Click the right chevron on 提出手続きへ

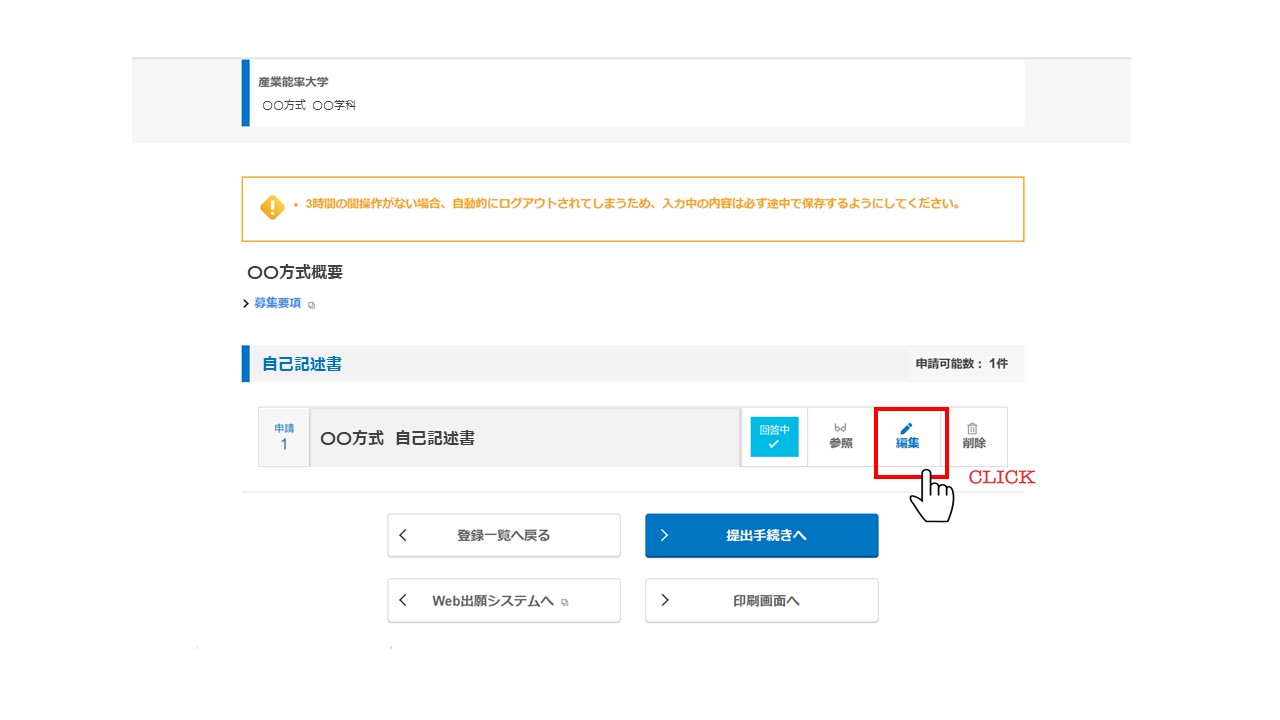click(x=664, y=535)
